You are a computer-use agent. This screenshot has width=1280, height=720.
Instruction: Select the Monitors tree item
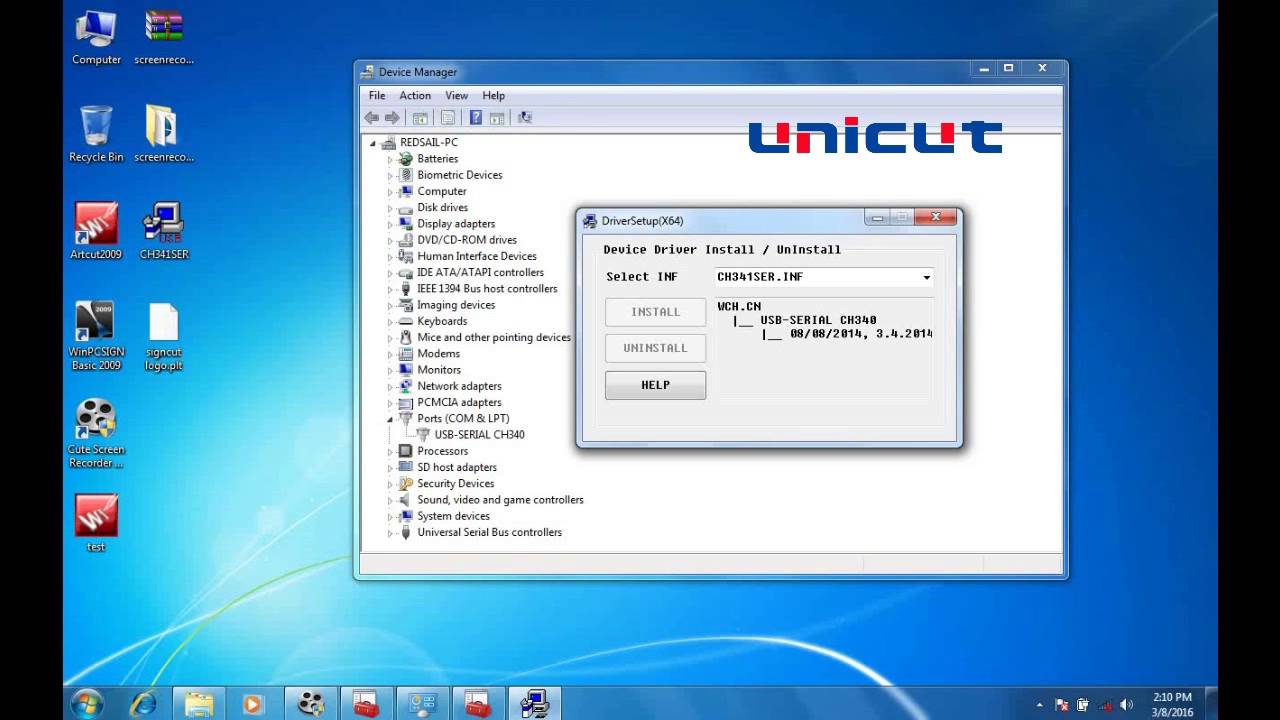[439, 370]
